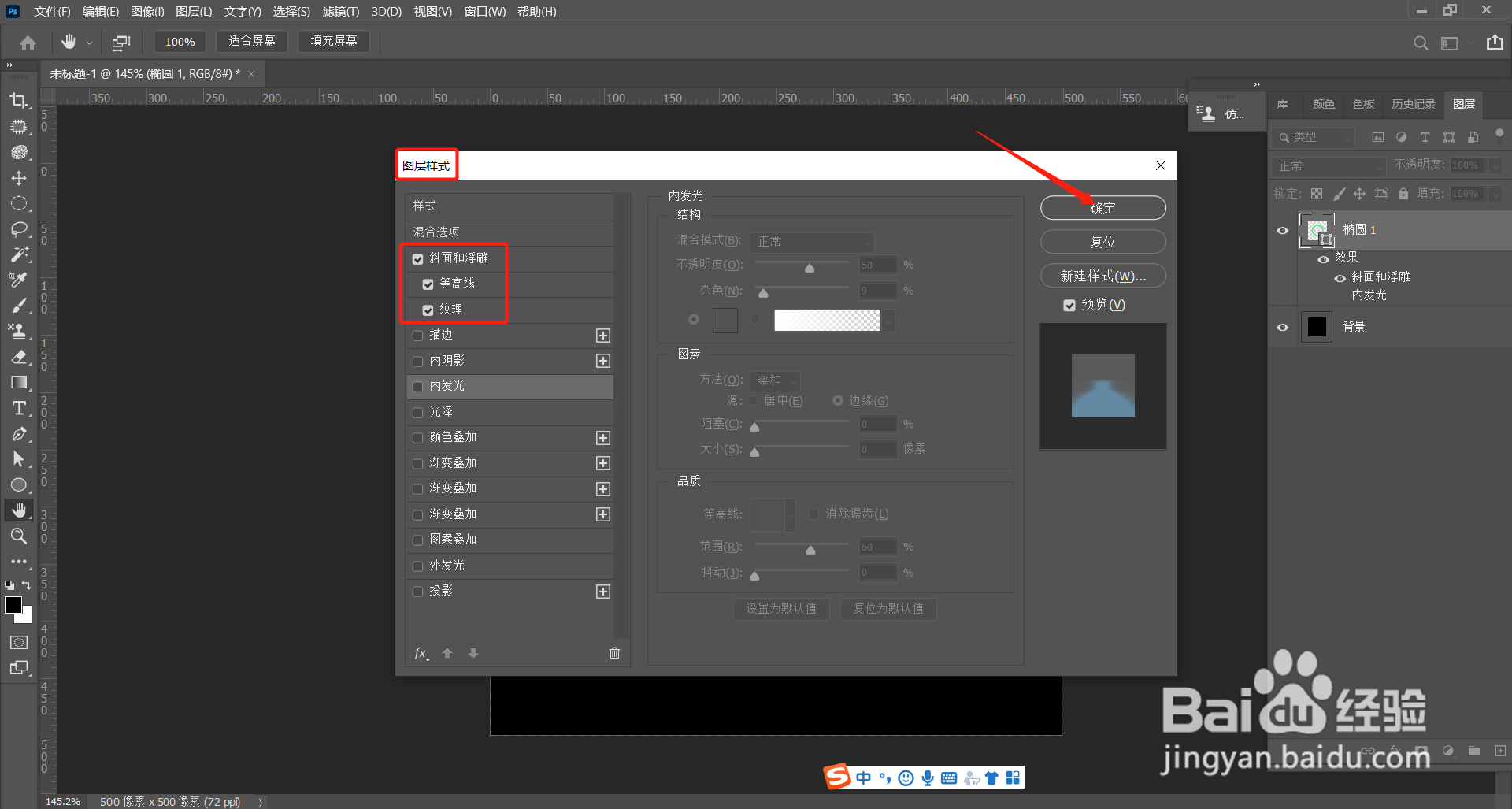This screenshot has width=1512, height=809.
Task: Select the Crop tool in the toolbar
Action: pos(19,101)
